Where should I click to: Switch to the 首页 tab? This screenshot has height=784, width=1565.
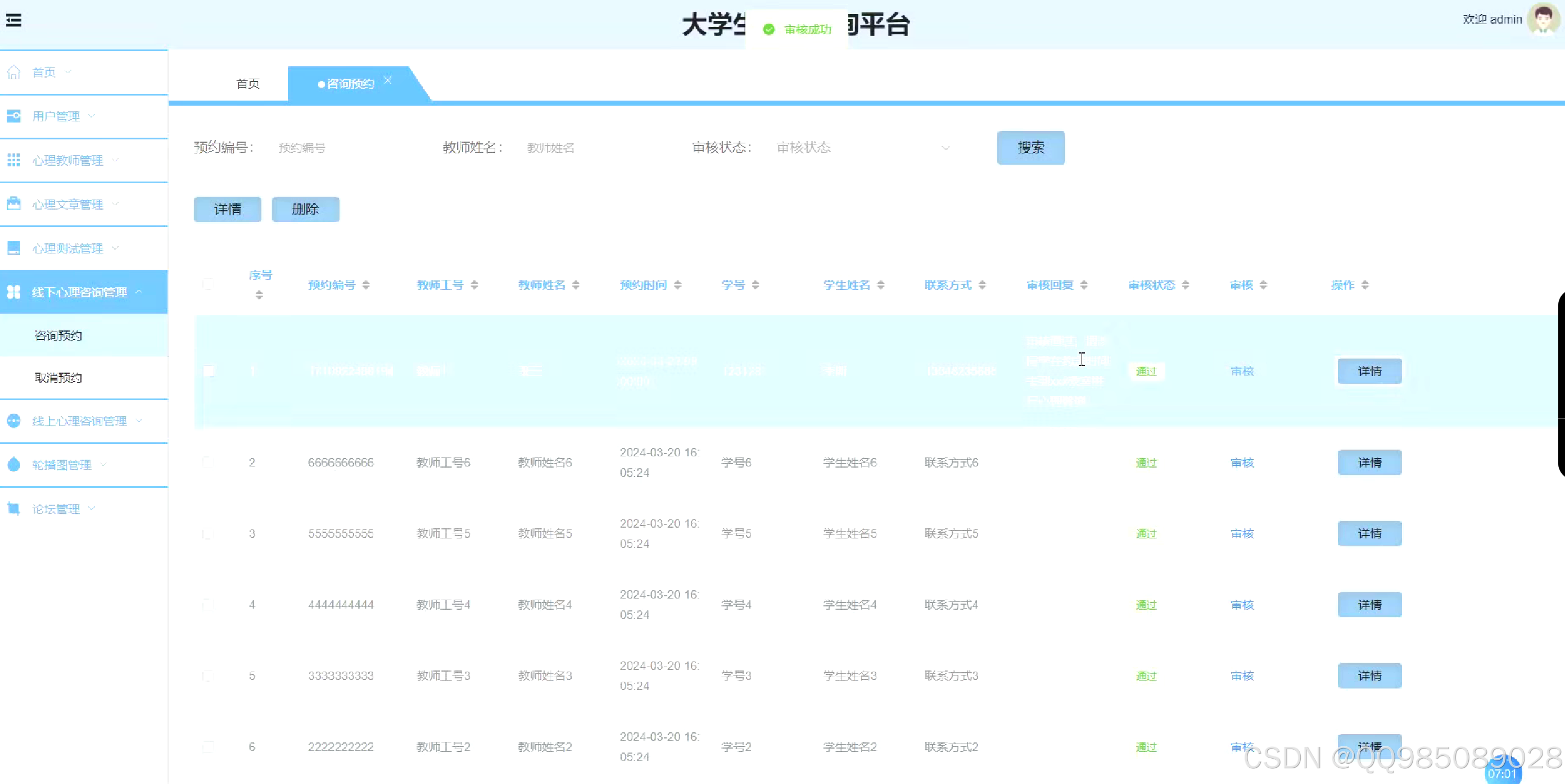point(247,83)
